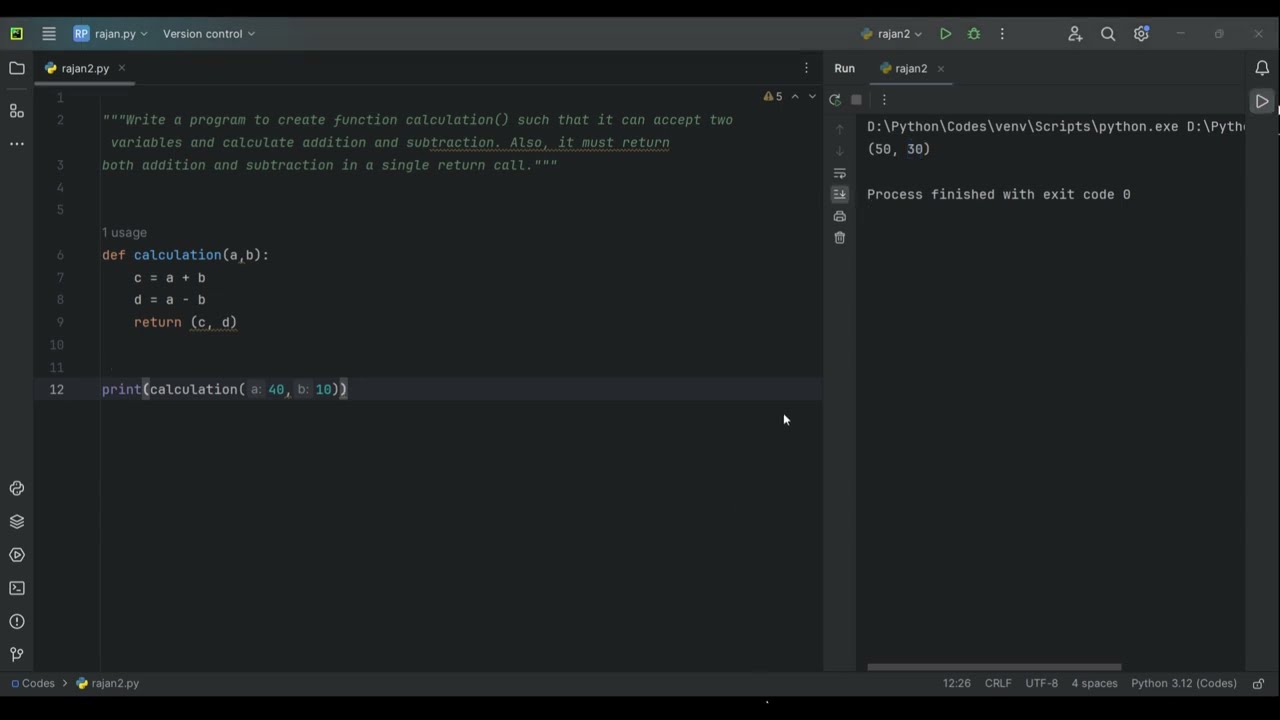Rerun rajan2 in the Run panel
Viewport: 1280px width, 720px height.
pos(835,99)
